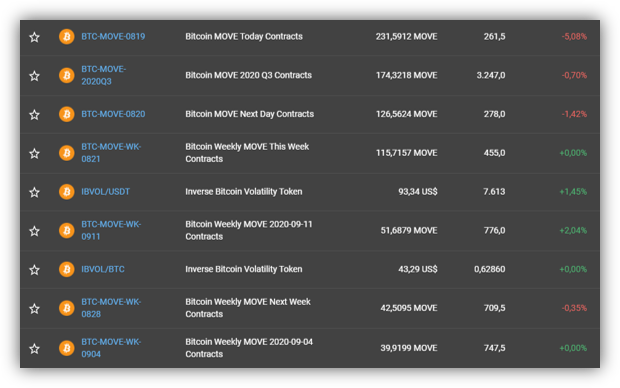The height and width of the screenshot is (388, 620).
Task: Click 'Bitcoin MOVE 2020 Q3 Contracts' text
Action: [249, 75]
